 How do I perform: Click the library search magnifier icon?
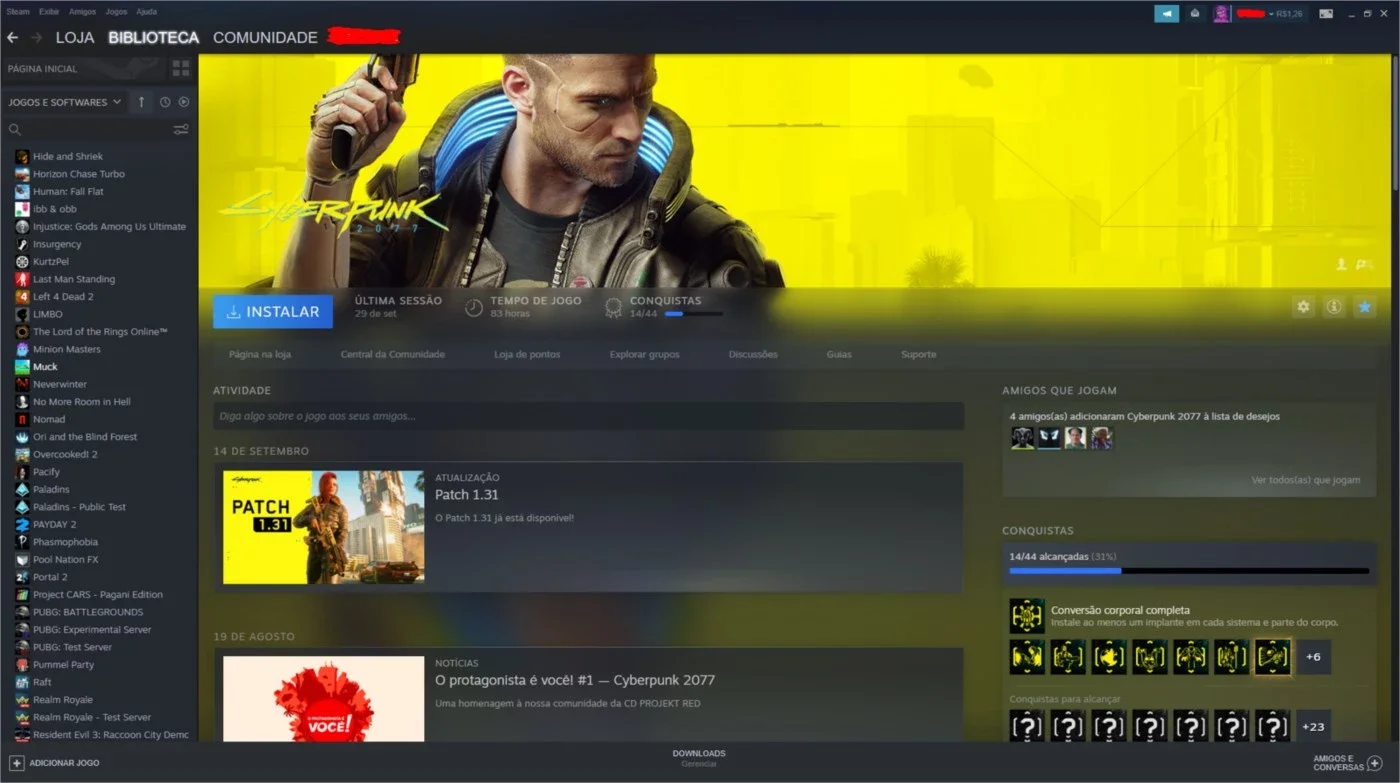pyautogui.click(x=14, y=129)
